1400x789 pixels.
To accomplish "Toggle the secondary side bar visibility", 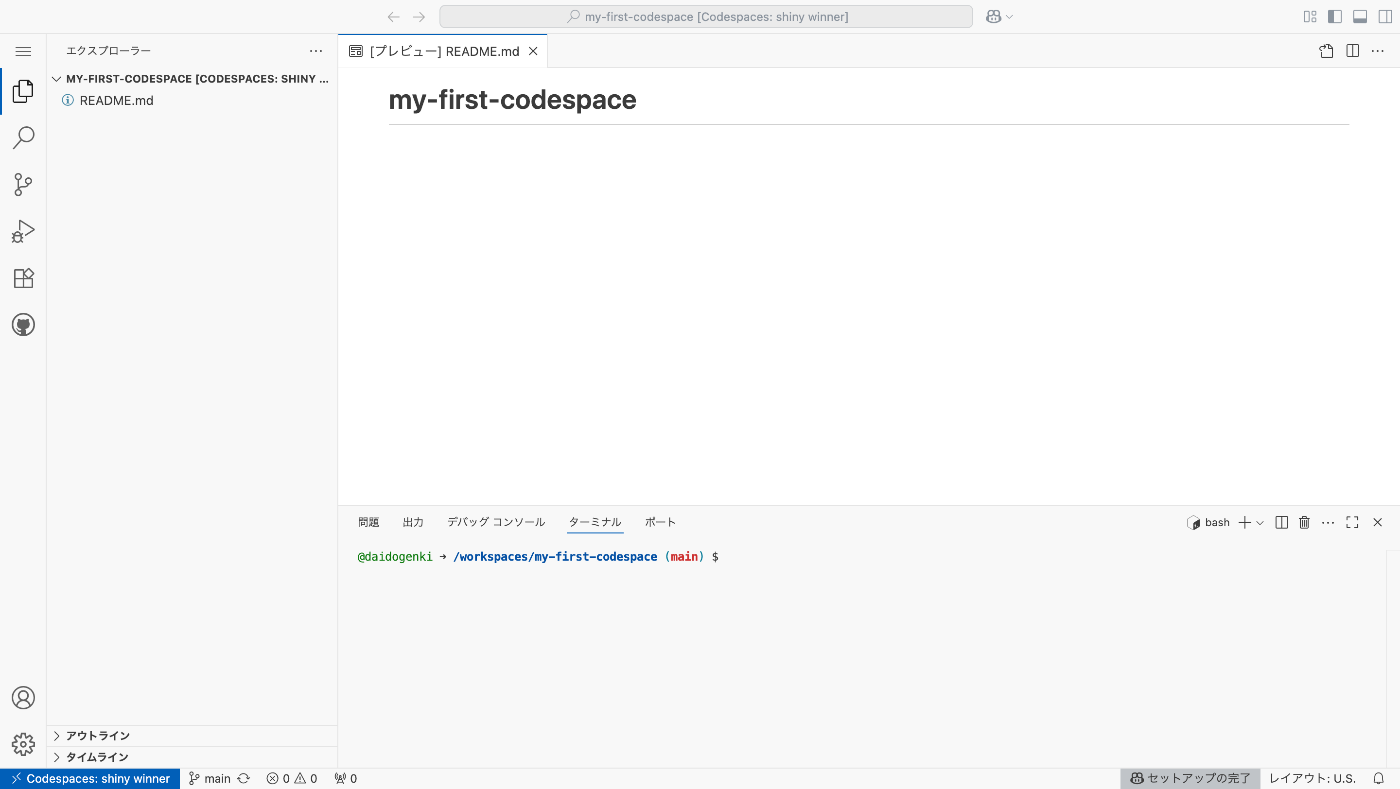I will click(1385, 17).
